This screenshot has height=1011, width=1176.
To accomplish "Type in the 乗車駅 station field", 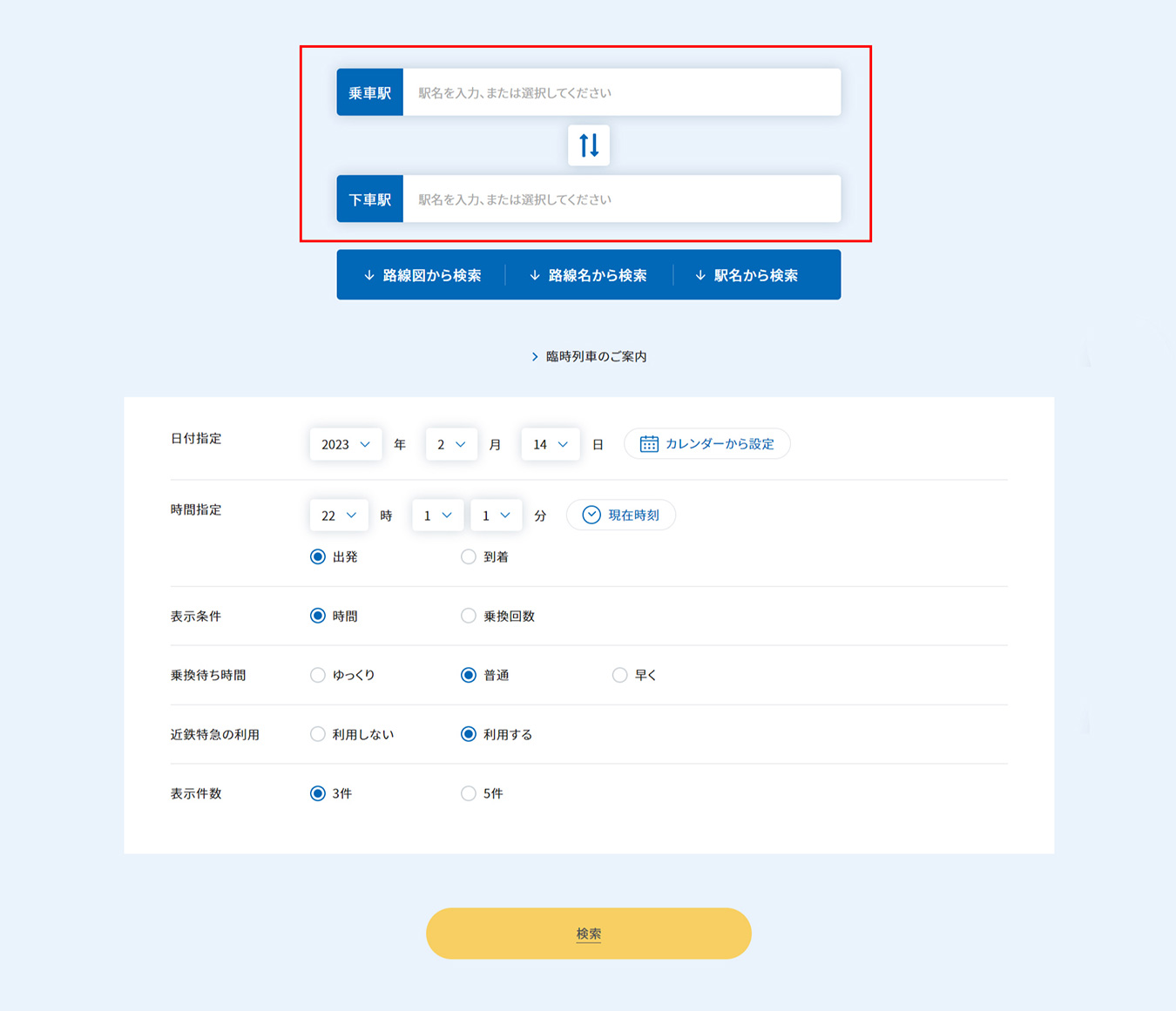I will [x=621, y=92].
